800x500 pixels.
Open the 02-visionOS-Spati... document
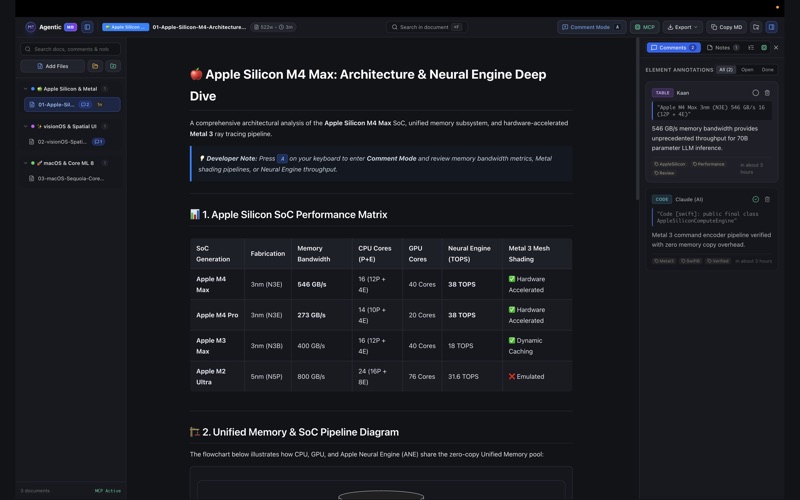click(72, 142)
